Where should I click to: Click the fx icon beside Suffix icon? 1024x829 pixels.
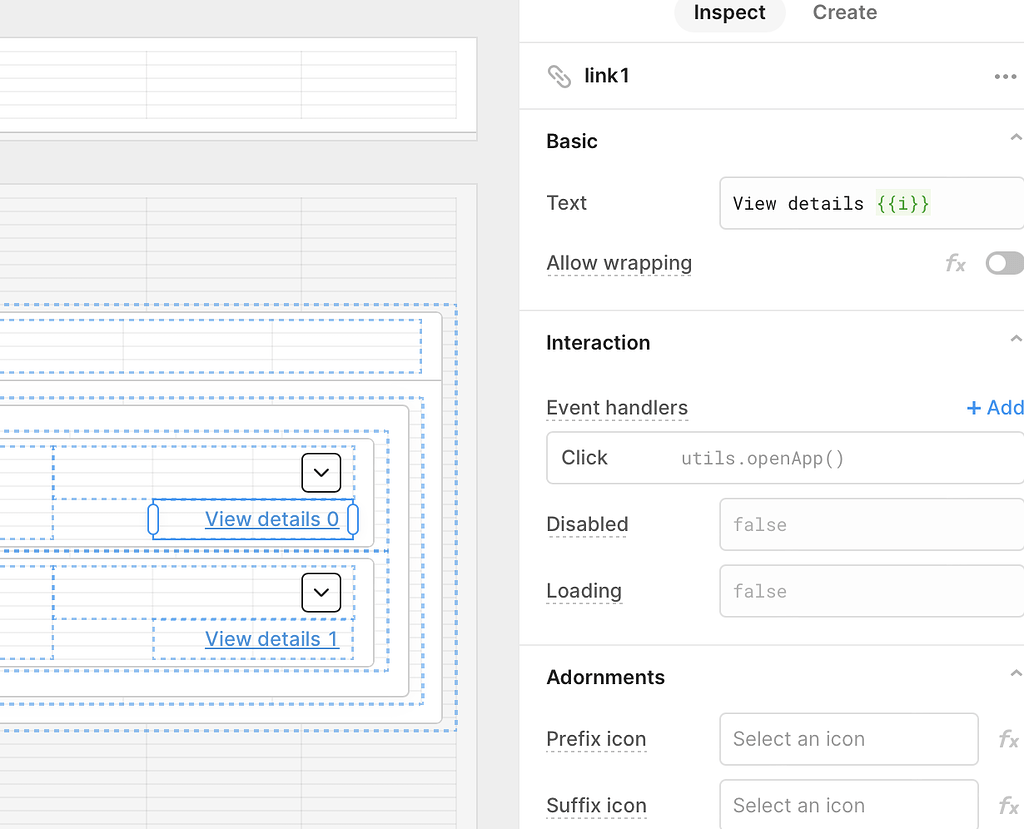[1007, 805]
